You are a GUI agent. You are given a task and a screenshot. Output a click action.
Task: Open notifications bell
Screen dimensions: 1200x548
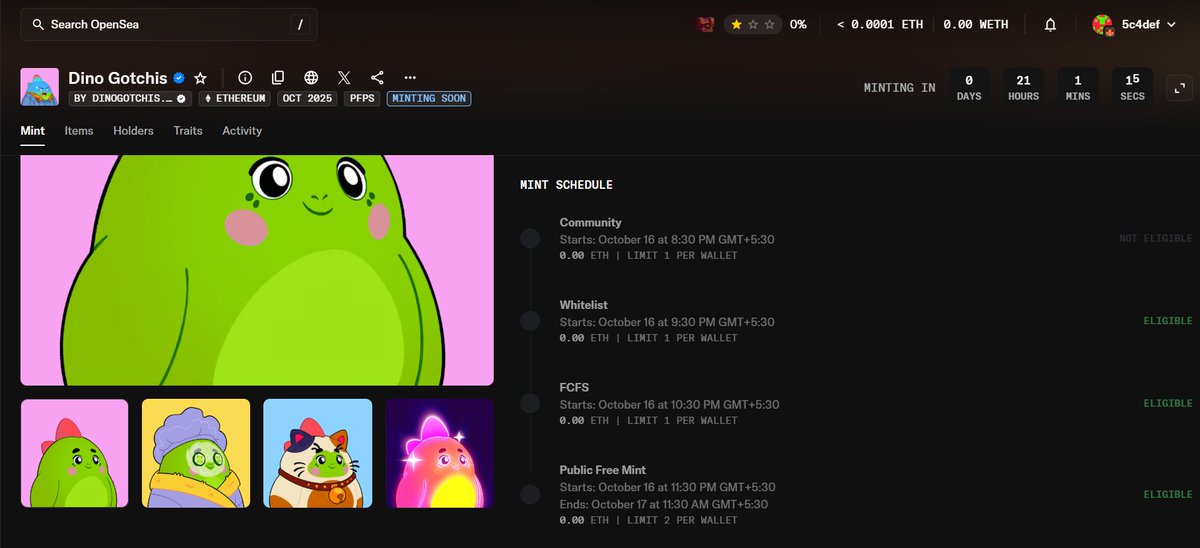pyautogui.click(x=1050, y=24)
